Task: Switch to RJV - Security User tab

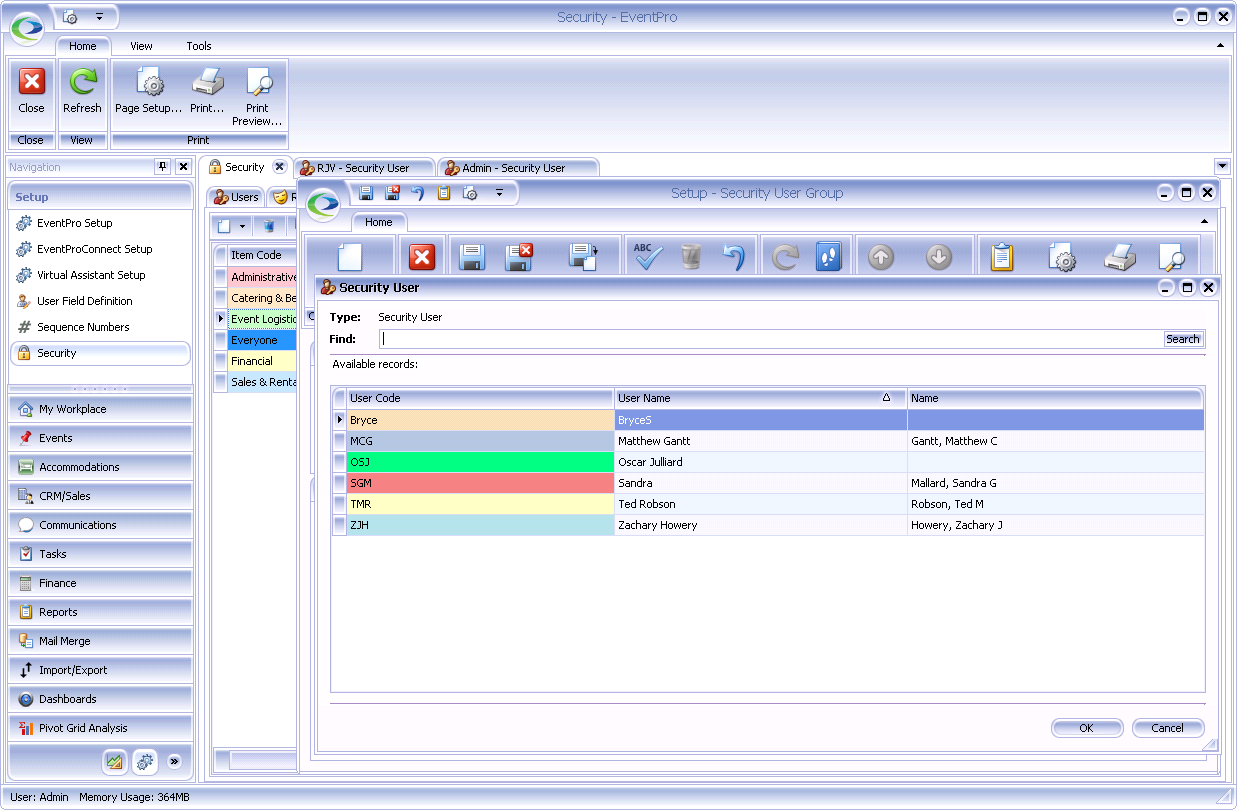Action: (363, 168)
